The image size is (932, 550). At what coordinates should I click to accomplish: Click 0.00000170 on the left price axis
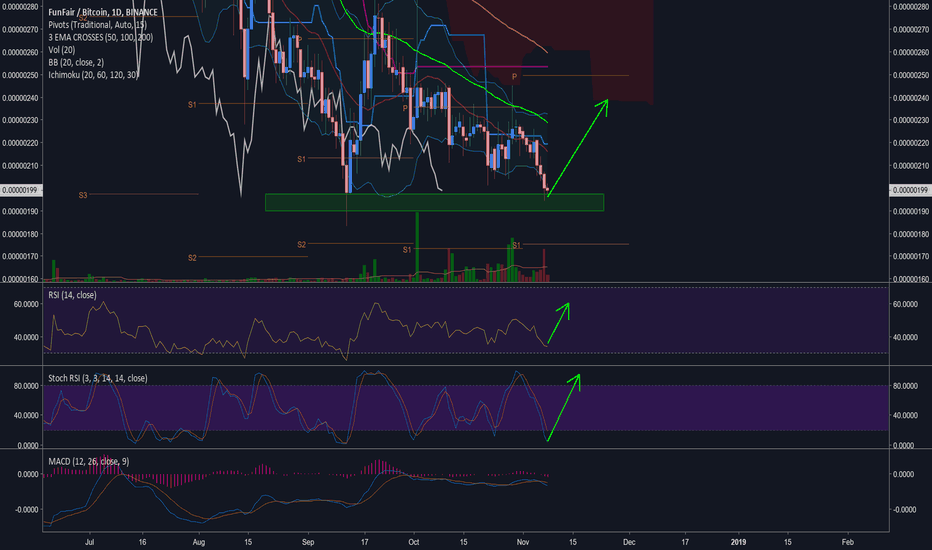tap(21, 257)
